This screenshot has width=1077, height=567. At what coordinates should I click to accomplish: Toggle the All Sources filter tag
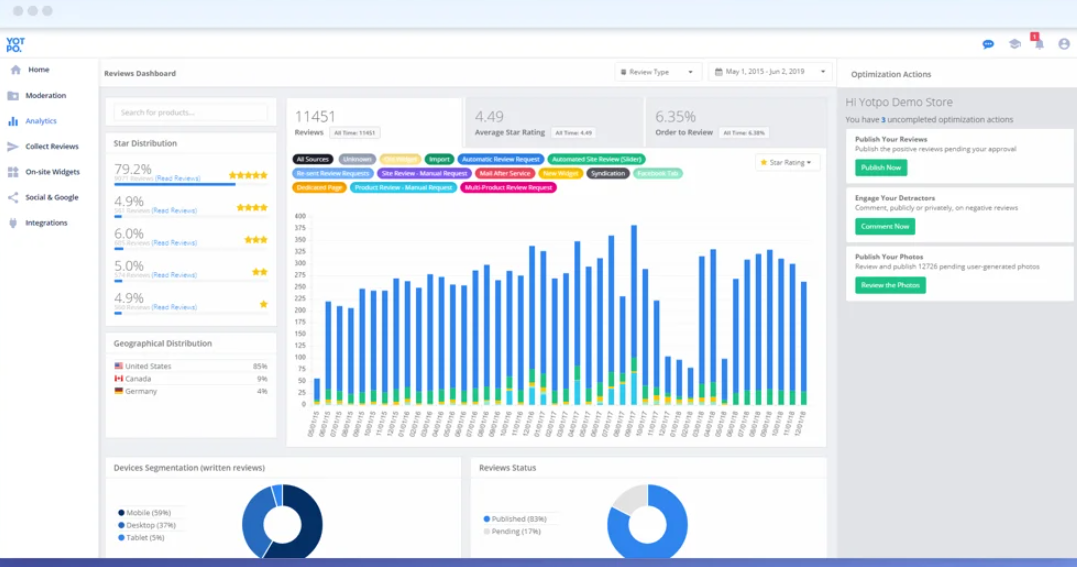(313, 159)
